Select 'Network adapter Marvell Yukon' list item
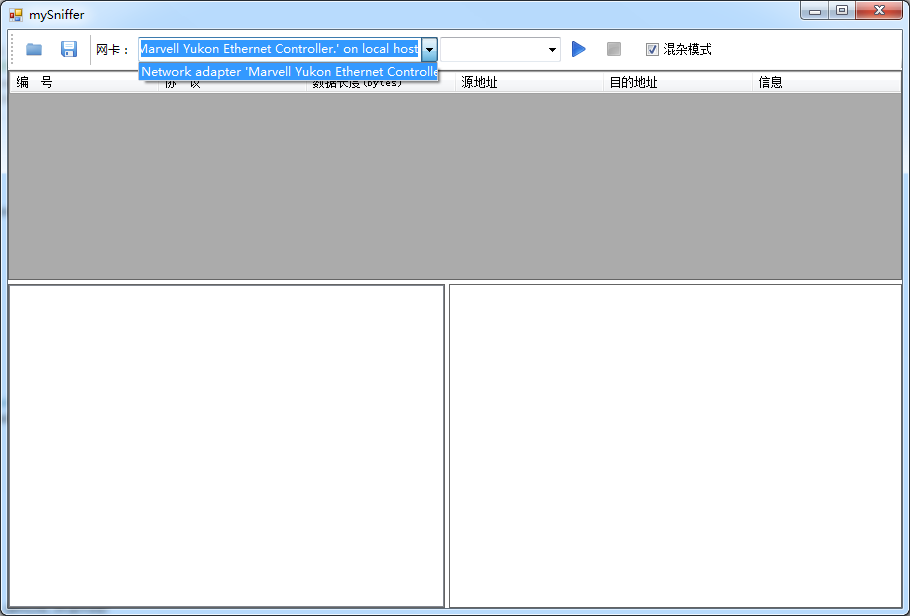910x616 pixels. pyautogui.click(x=288, y=71)
